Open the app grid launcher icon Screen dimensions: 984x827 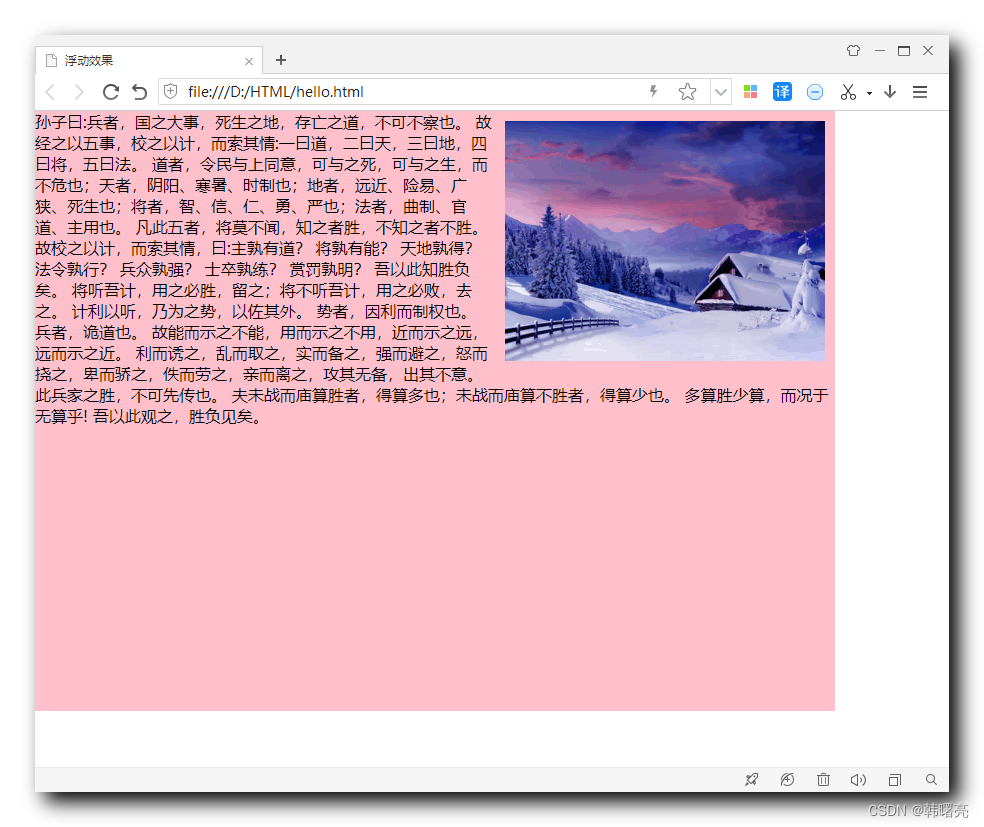tap(750, 91)
